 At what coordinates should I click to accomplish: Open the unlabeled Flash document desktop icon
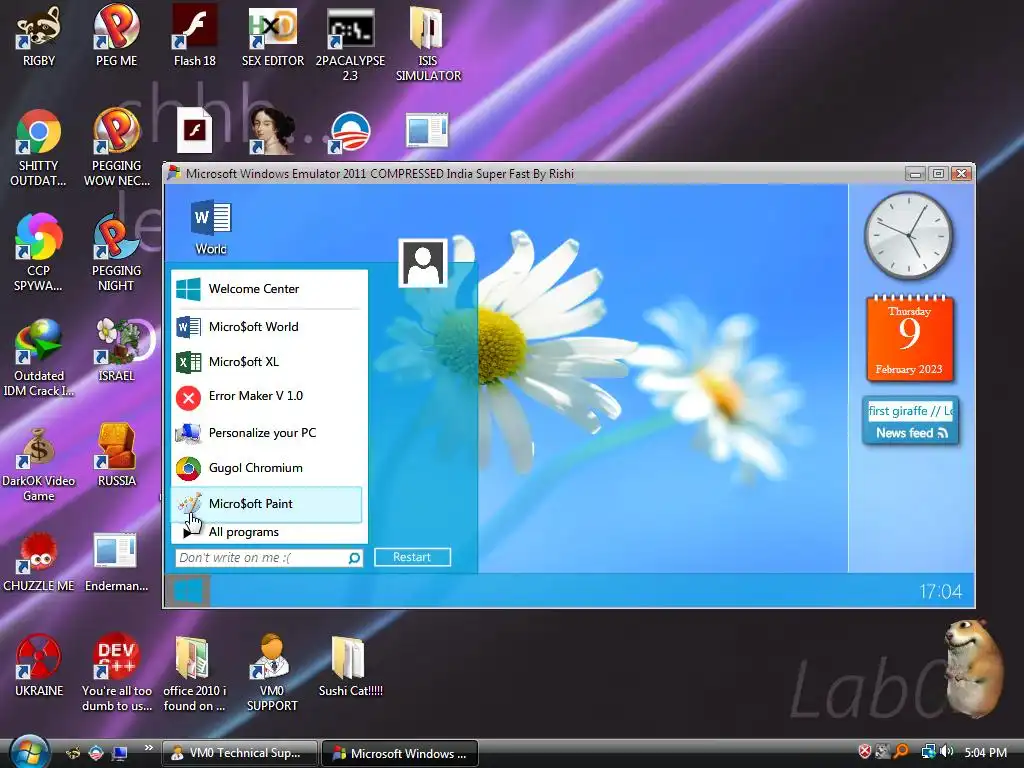pyautogui.click(x=195, y=131)
